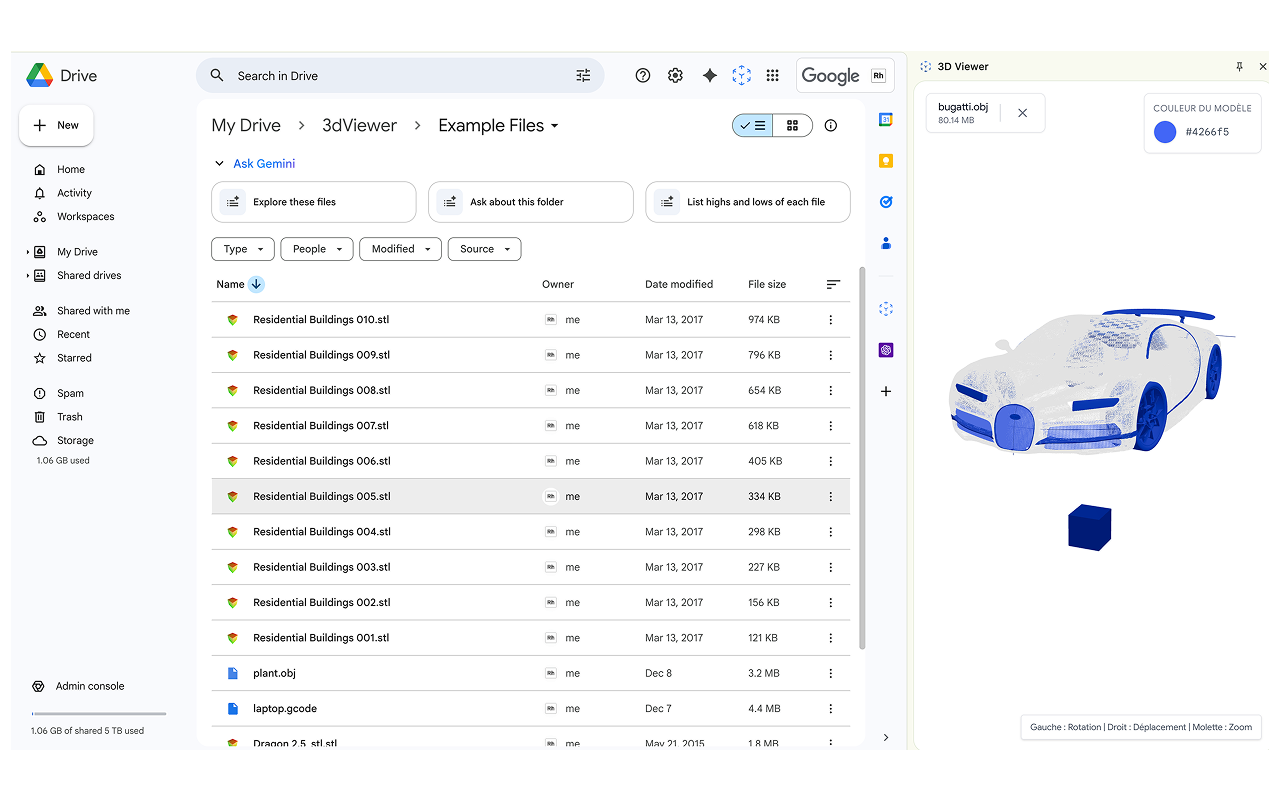Open Google Keep in the side panel
Image resolution: width=1280 pixels, height=800 pixels.
tap(885, 160)
